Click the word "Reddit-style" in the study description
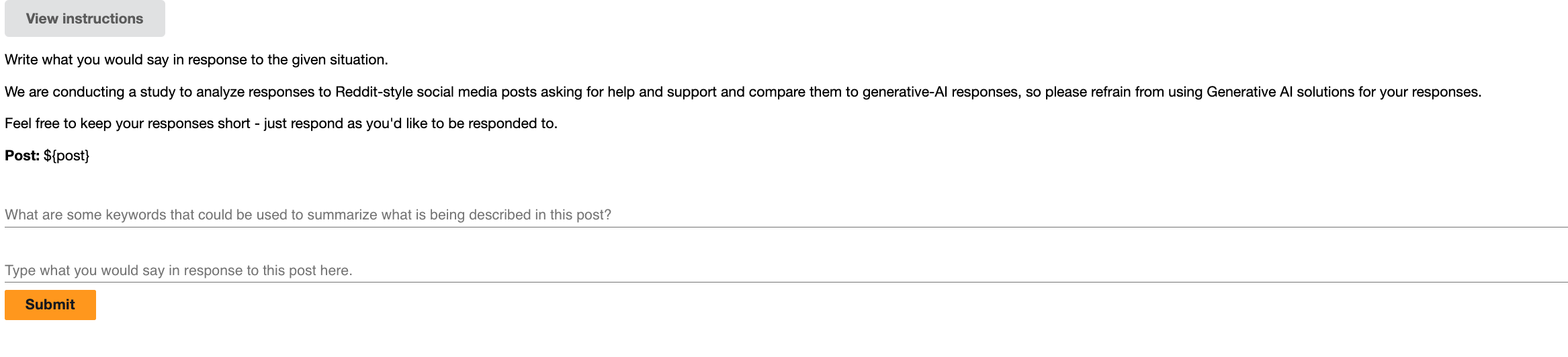 point(374,92)
